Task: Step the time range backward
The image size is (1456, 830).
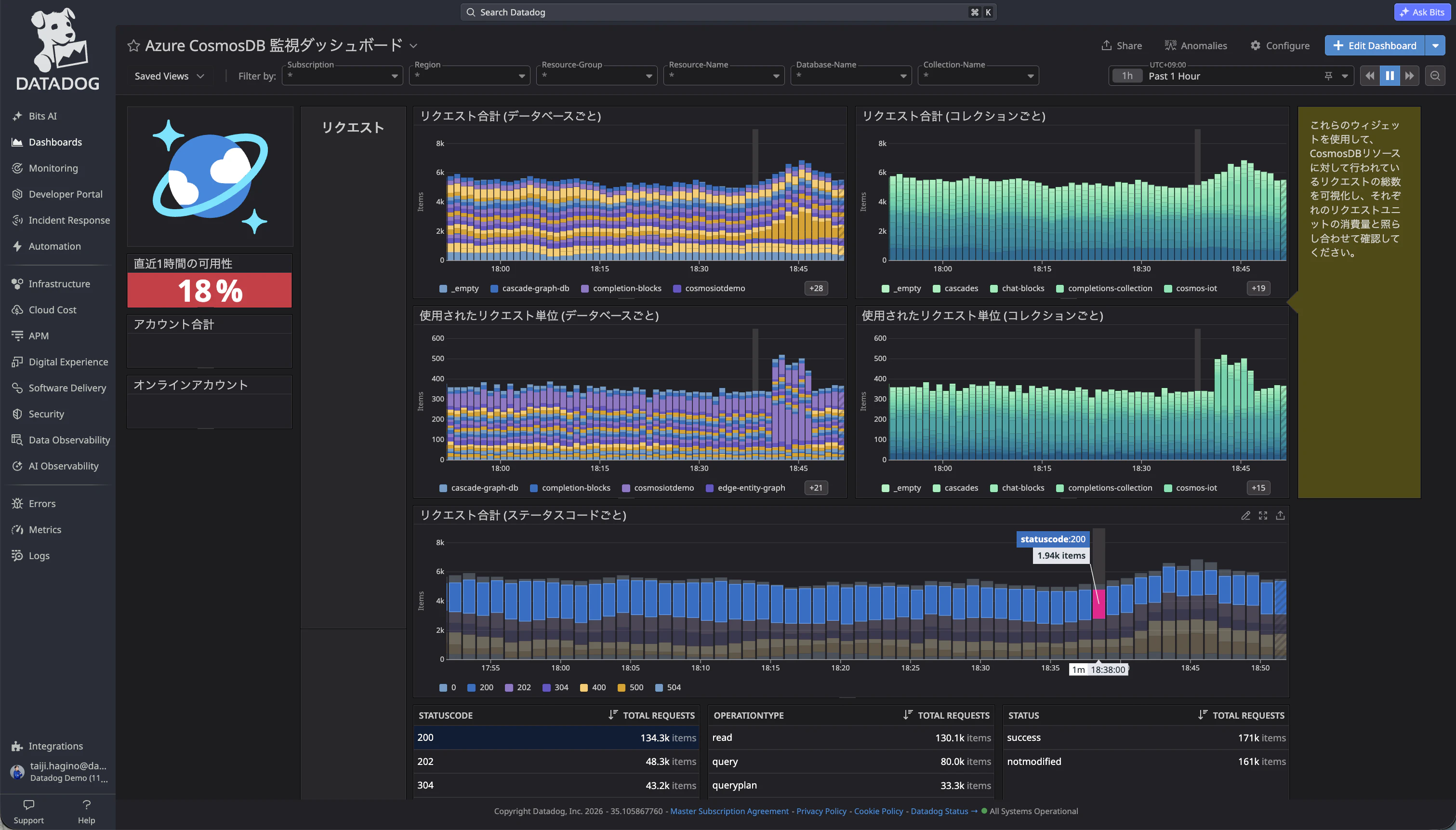Action: [1370, 76]
